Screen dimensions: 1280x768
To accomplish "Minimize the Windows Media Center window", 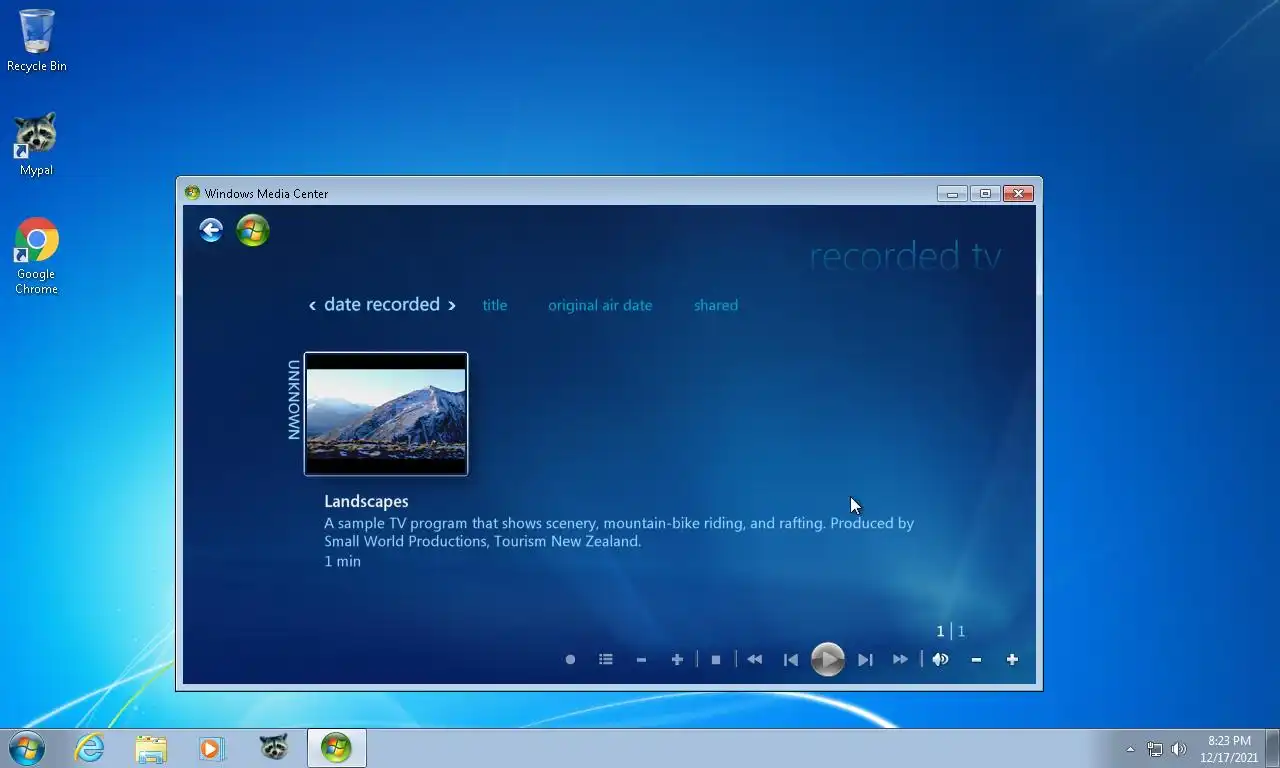I will [952, 194].
